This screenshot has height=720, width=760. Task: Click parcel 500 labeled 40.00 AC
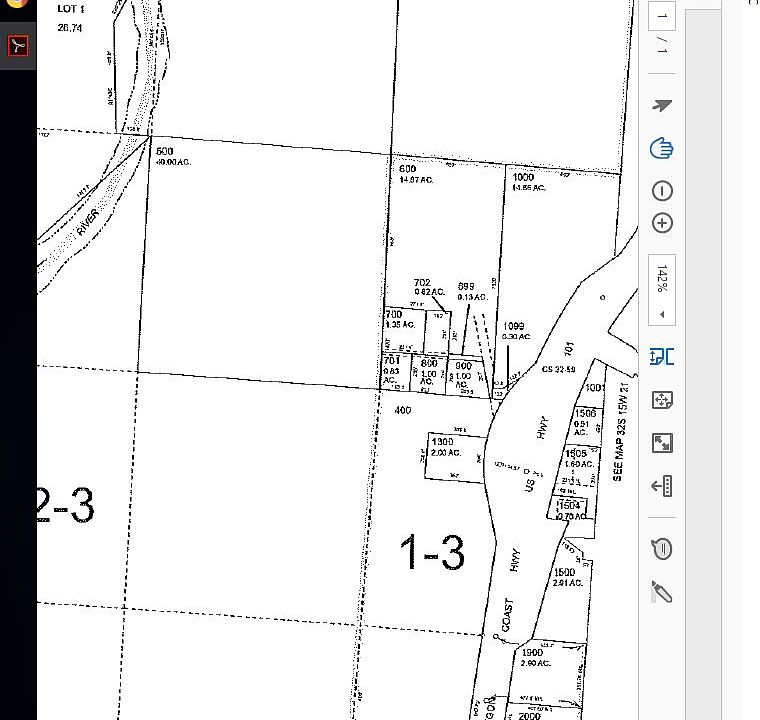(173, 156)
